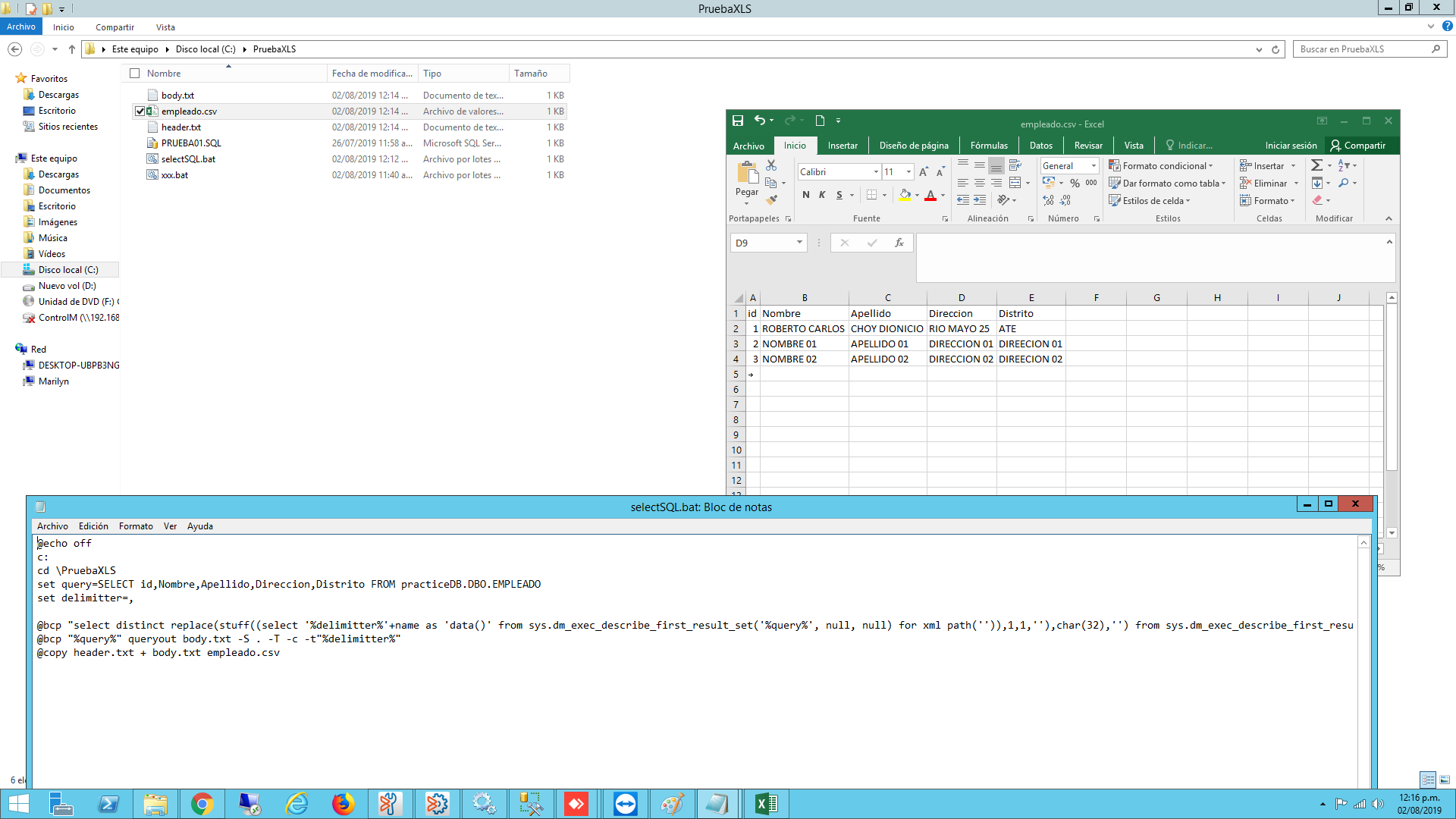Click the insert function fx icon
Image resolution: width=1456 pixels, height=819 pixels.
(899, 243)
